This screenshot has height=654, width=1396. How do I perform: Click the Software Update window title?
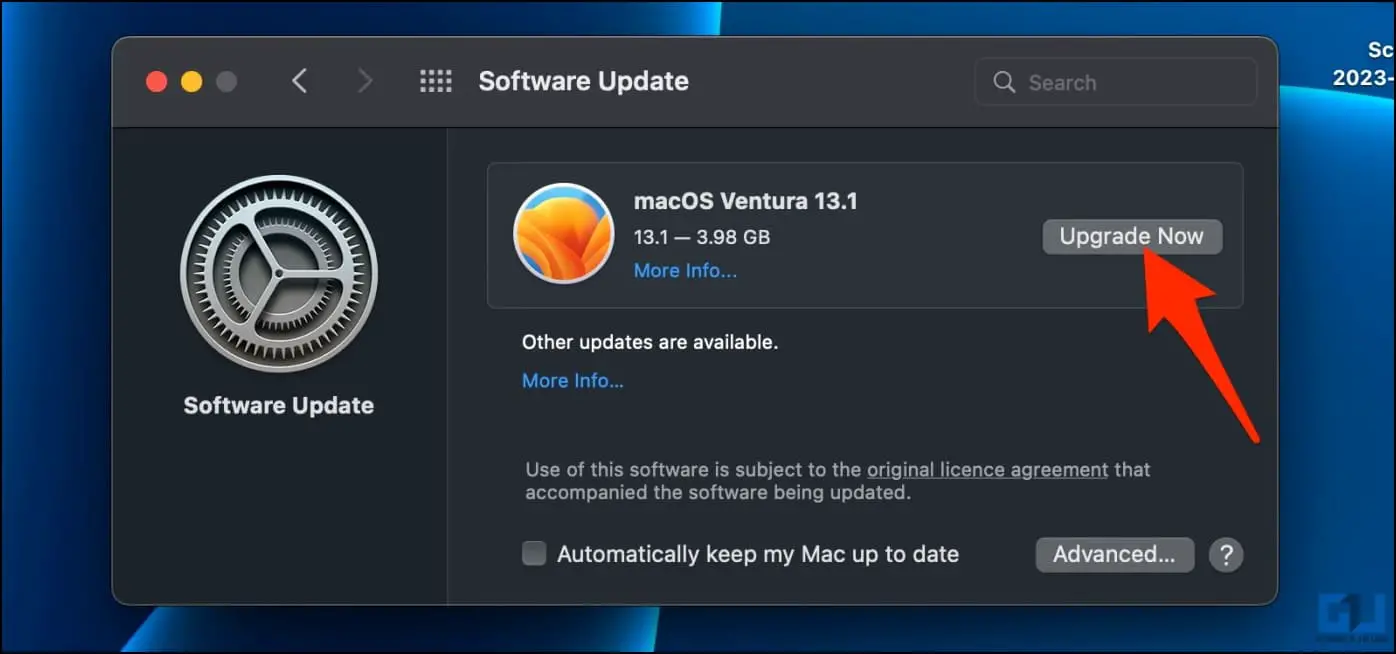click(x=584, y=81)
